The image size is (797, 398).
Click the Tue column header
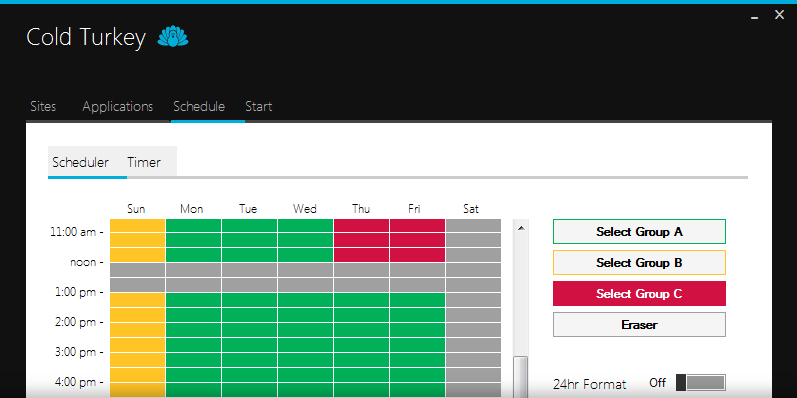tap(248, 209)
